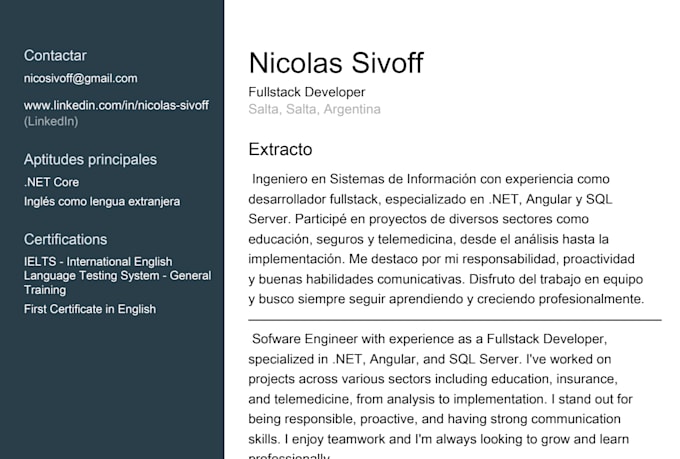Select the .NET Core skill entry
The height and width of the screenshot is (459, 680).
52,182
